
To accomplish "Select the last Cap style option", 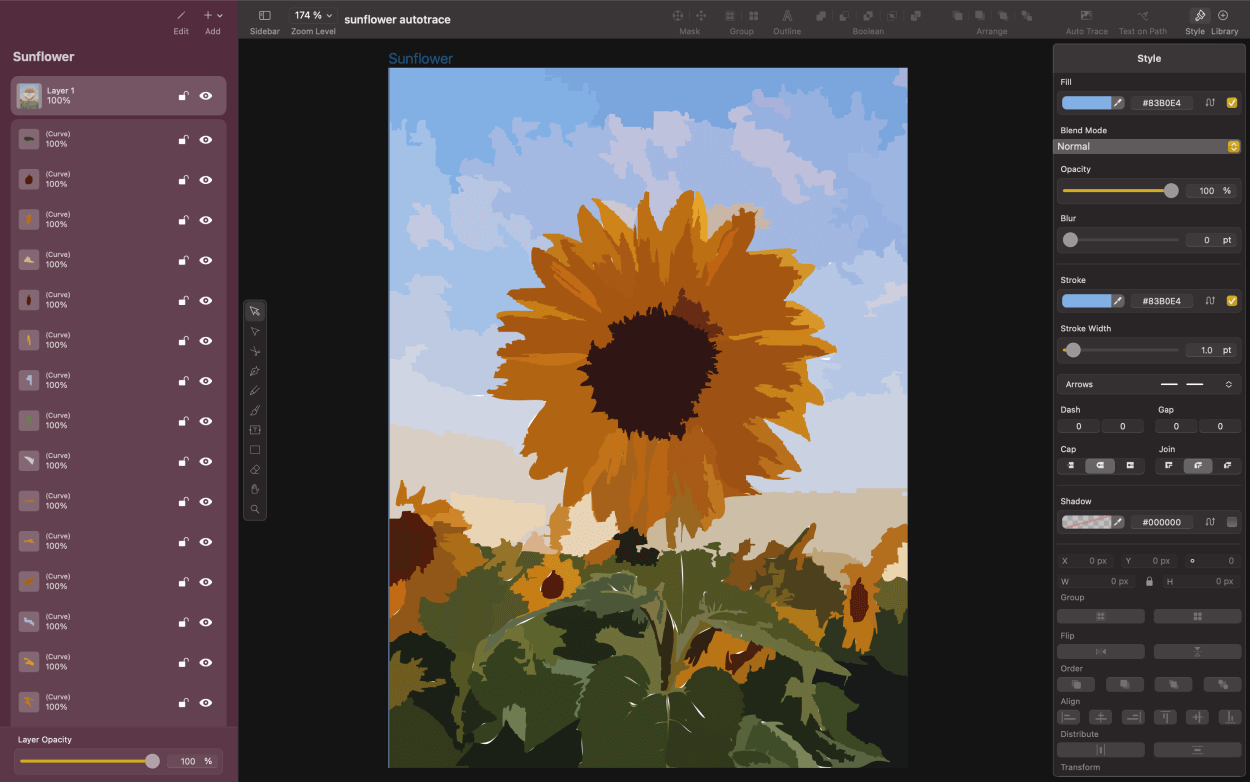I will pyautogui.click(x=1130, y=466).
